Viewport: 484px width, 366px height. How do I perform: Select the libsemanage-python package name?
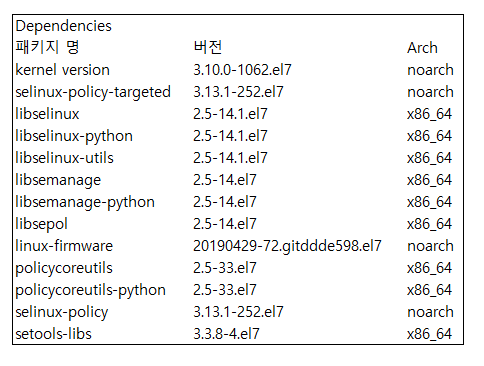(x=85, y=202)
